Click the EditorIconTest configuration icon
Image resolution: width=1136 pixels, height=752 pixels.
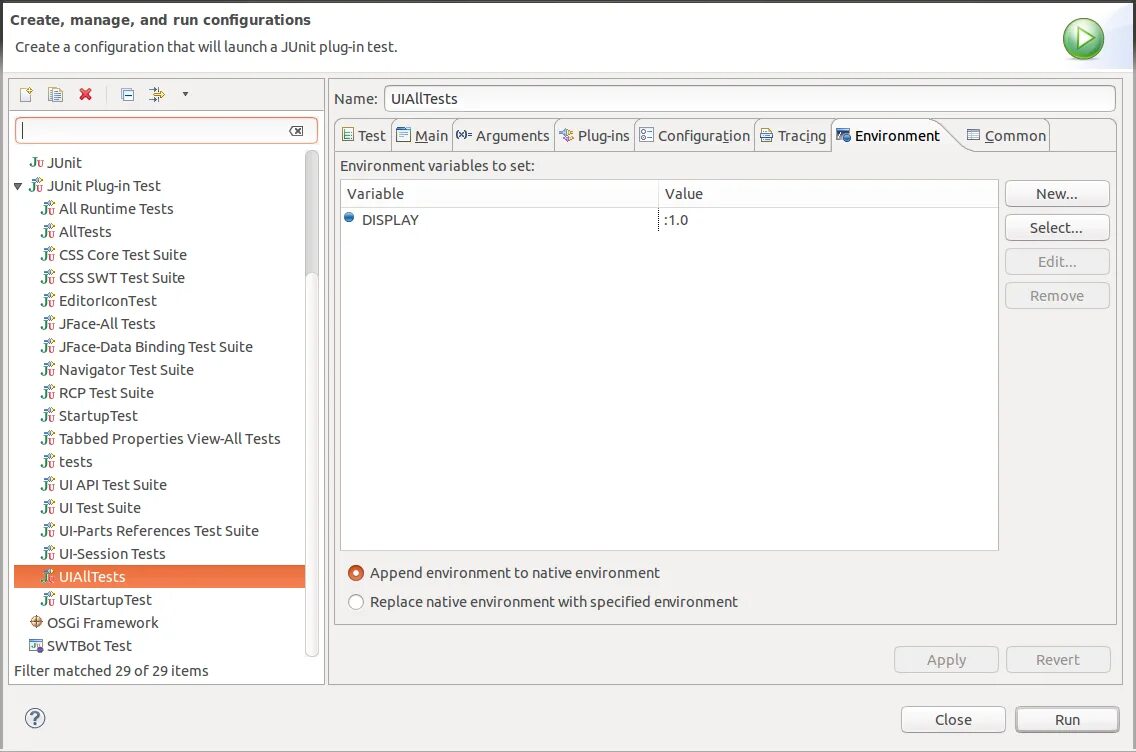(x=48, y=301)
